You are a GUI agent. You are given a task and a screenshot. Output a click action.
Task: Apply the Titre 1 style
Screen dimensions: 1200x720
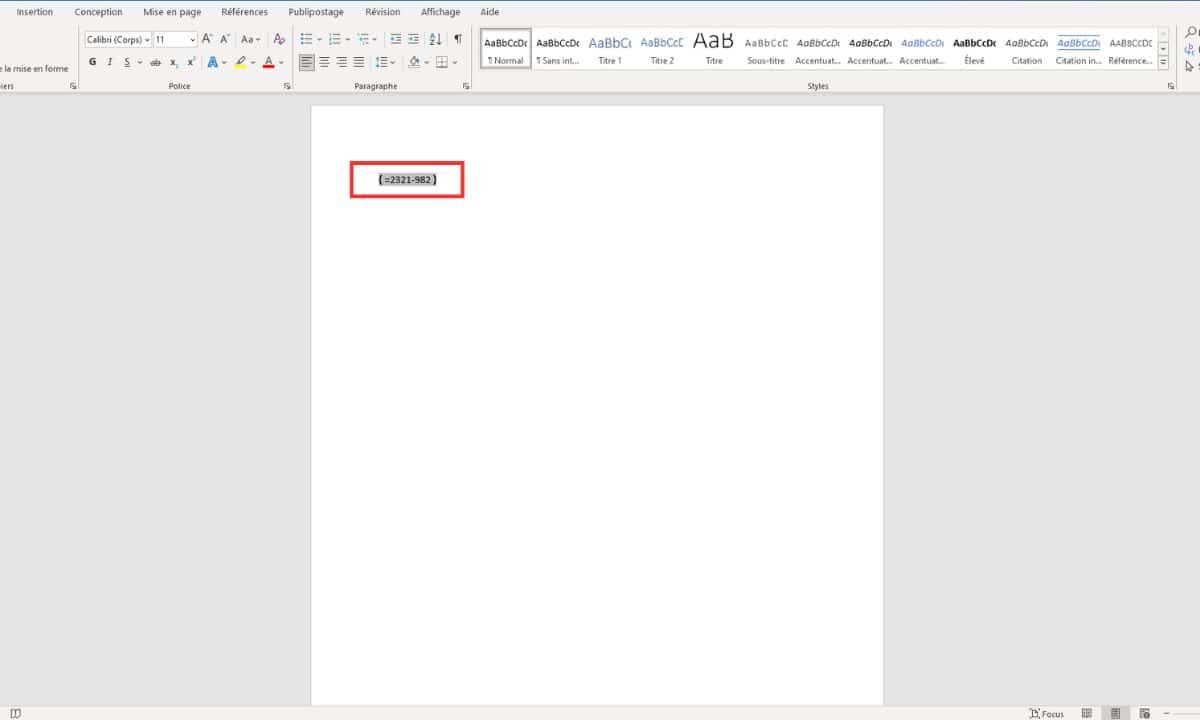coord(610,49)
